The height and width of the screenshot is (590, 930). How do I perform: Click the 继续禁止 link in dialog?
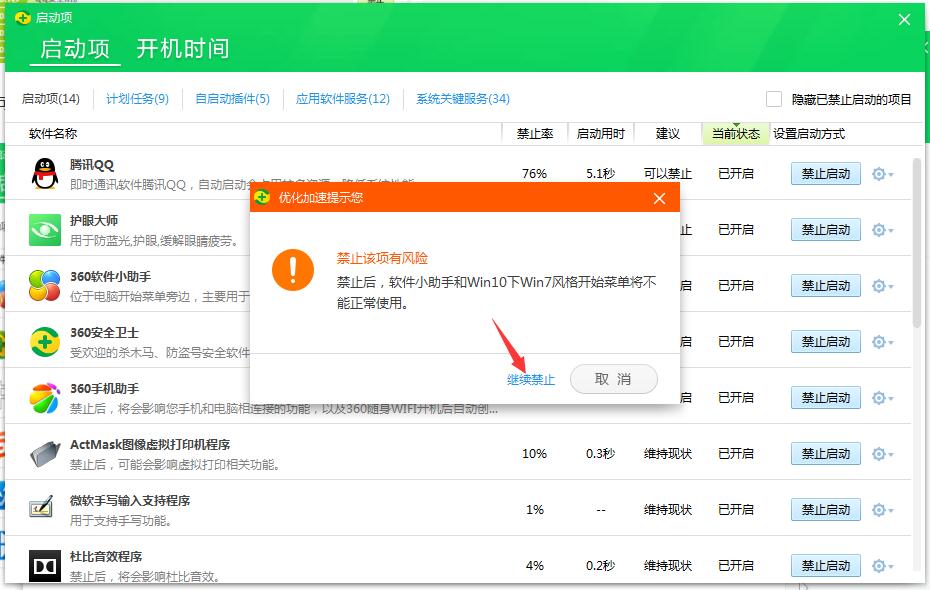[531, 379]
